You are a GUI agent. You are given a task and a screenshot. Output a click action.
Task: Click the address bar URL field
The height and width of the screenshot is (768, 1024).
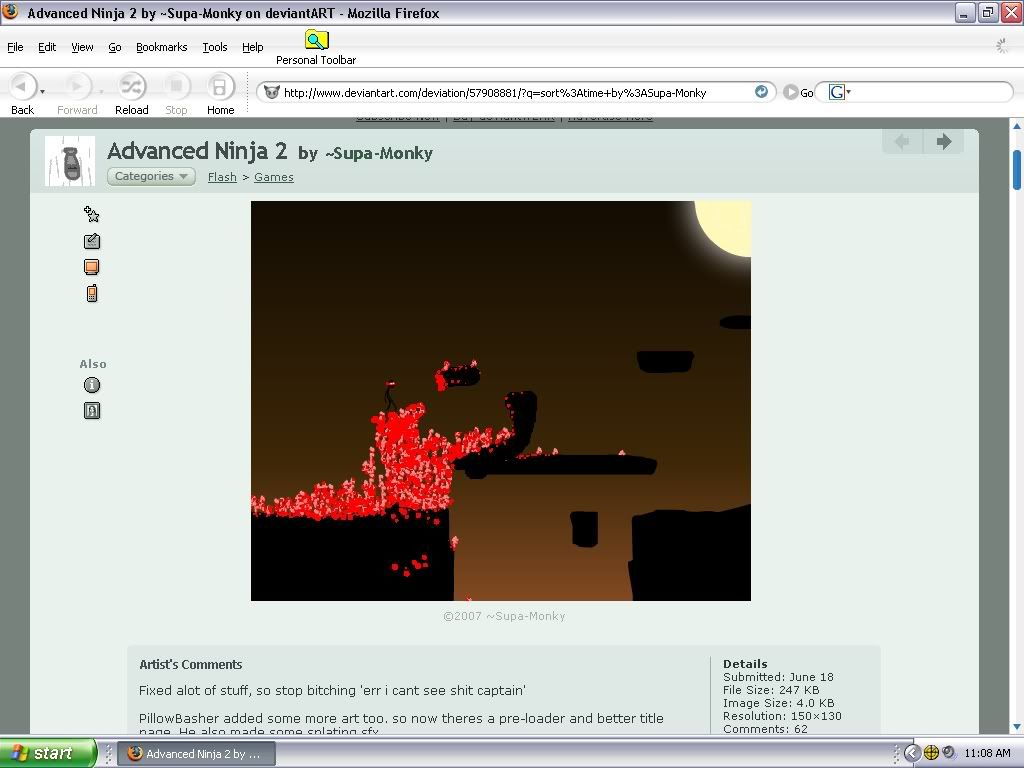tap(516, 93)
